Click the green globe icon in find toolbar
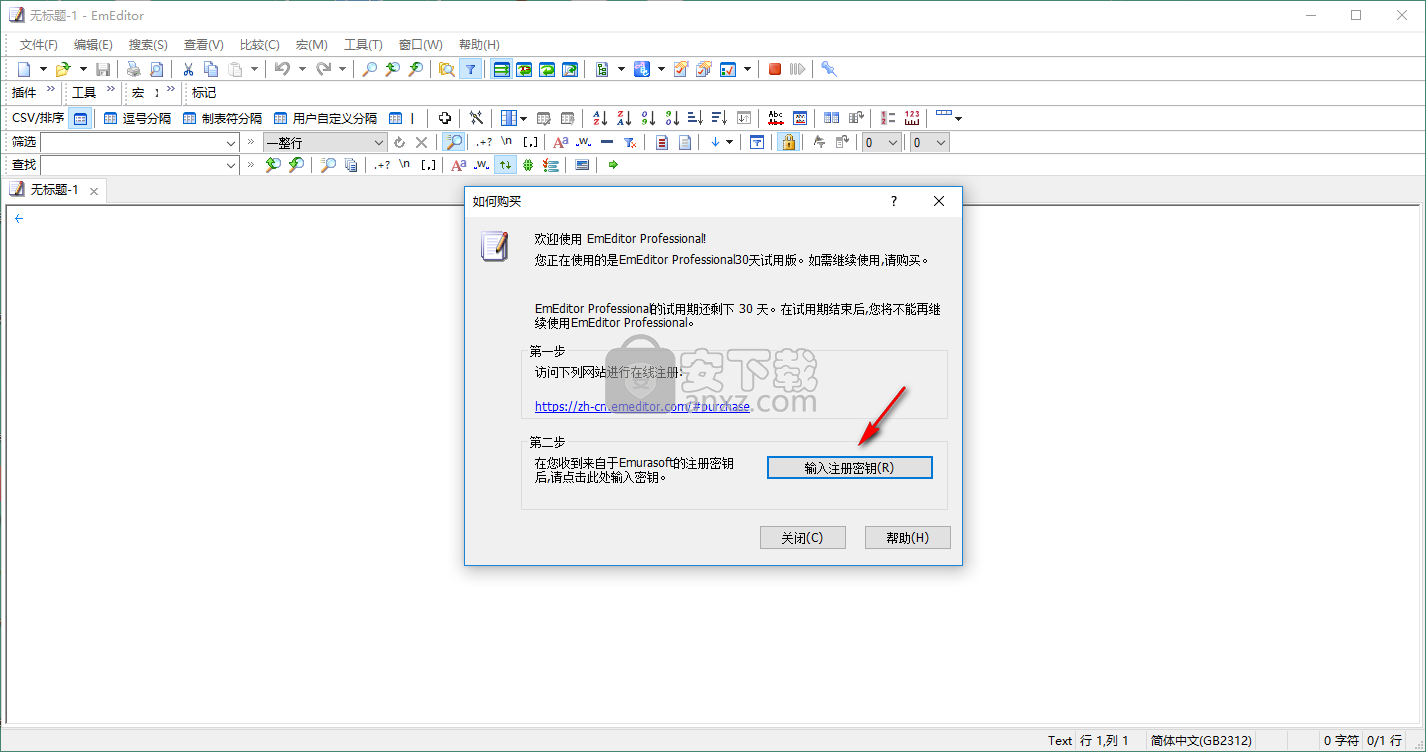1426x752 pixels. [527, 165]
